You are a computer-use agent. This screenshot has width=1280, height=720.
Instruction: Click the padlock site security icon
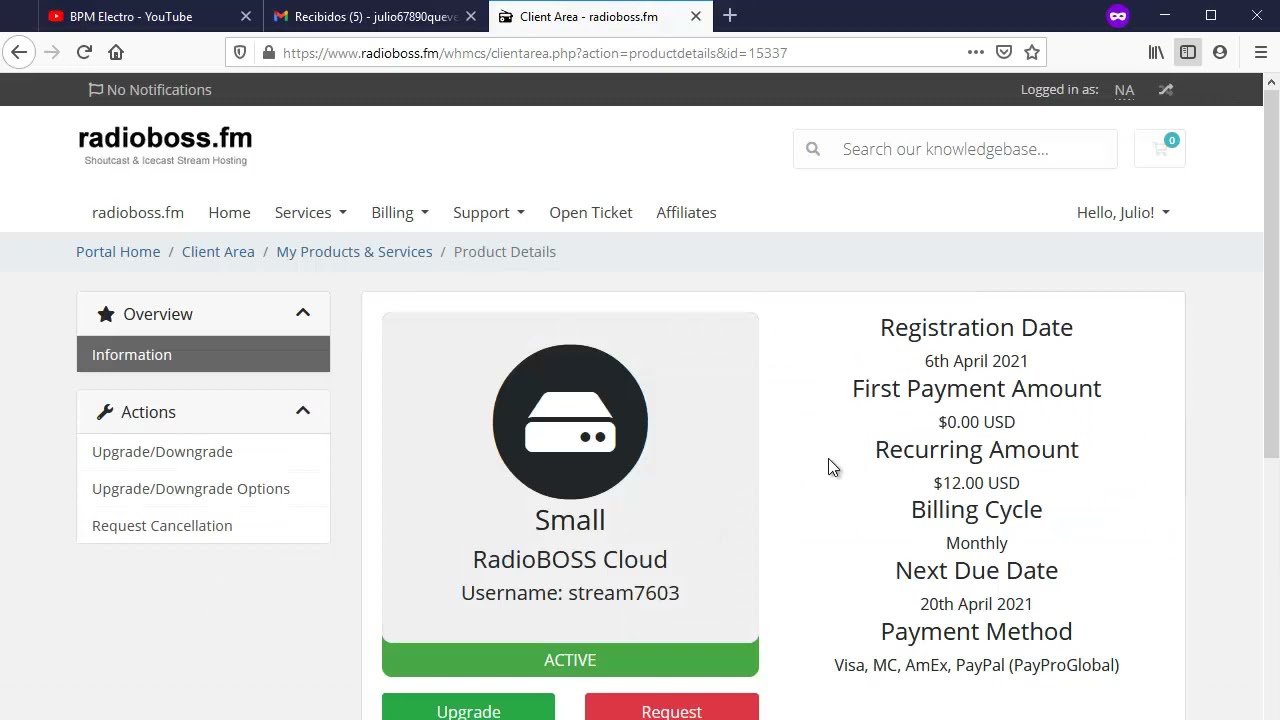[268, 53]
